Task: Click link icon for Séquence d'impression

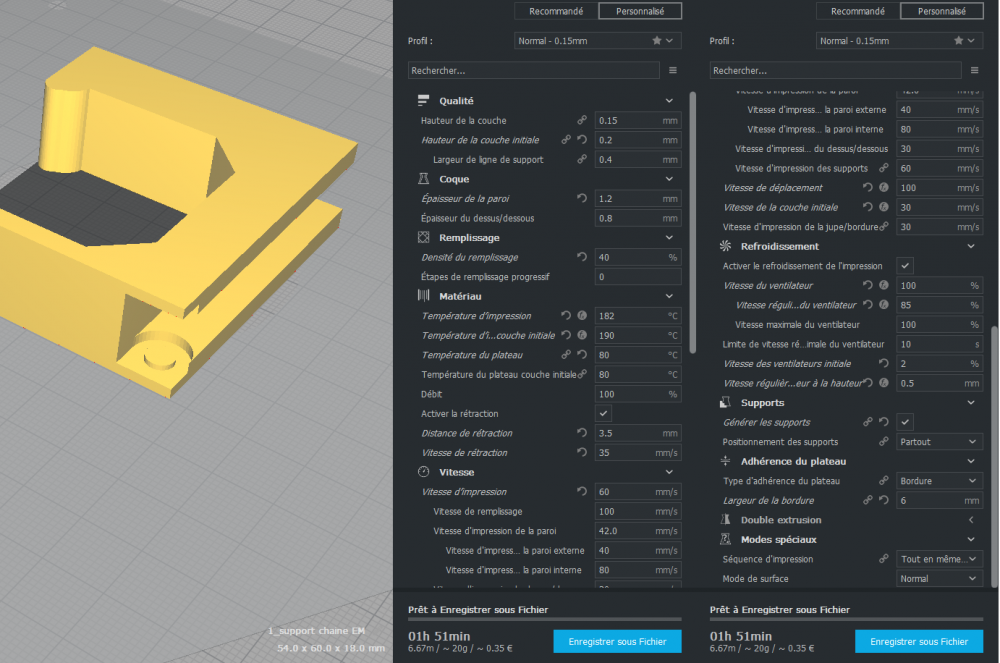Action: pos(883,559)
